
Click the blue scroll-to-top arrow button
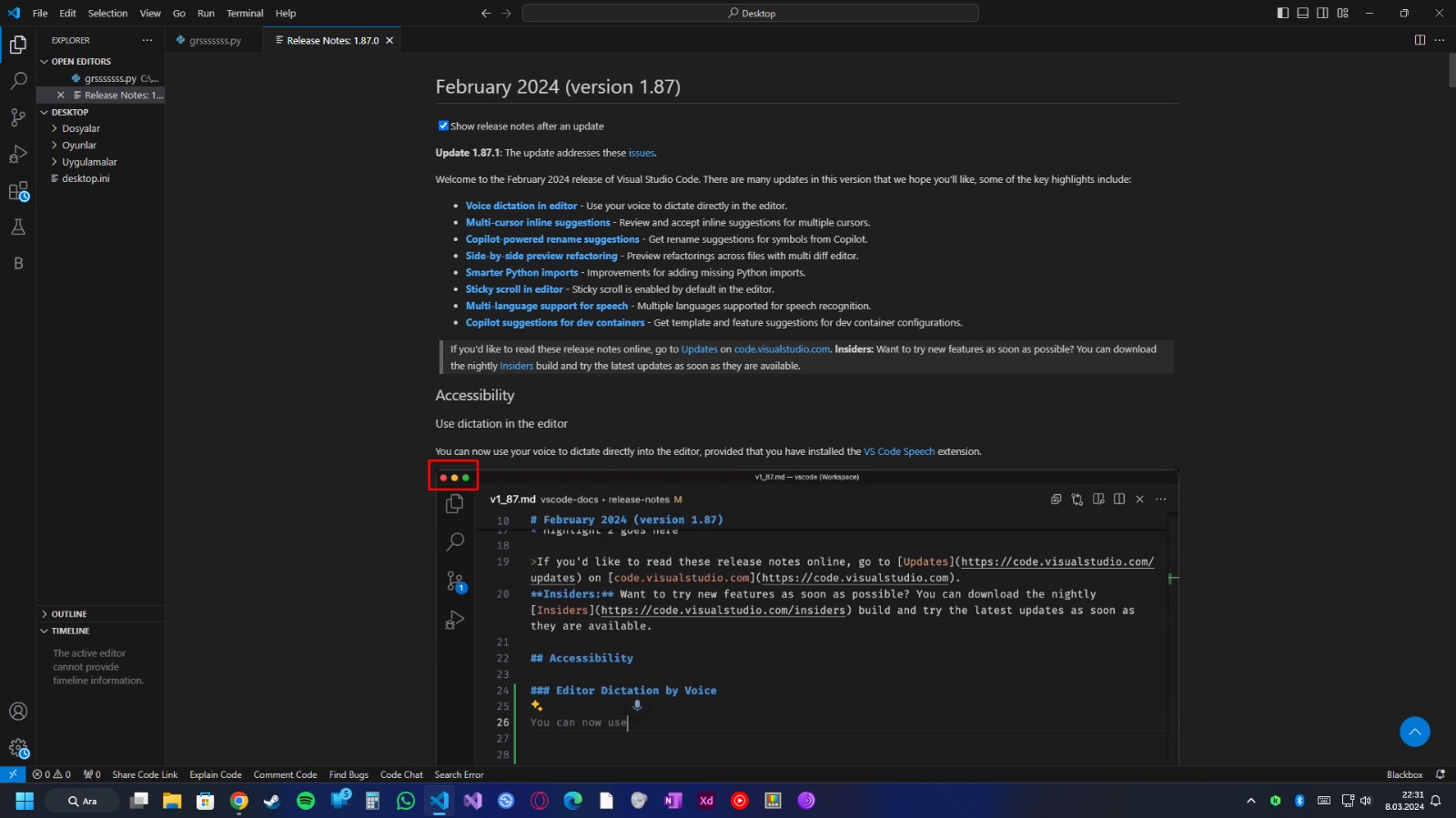click(x=1415, y=731)
